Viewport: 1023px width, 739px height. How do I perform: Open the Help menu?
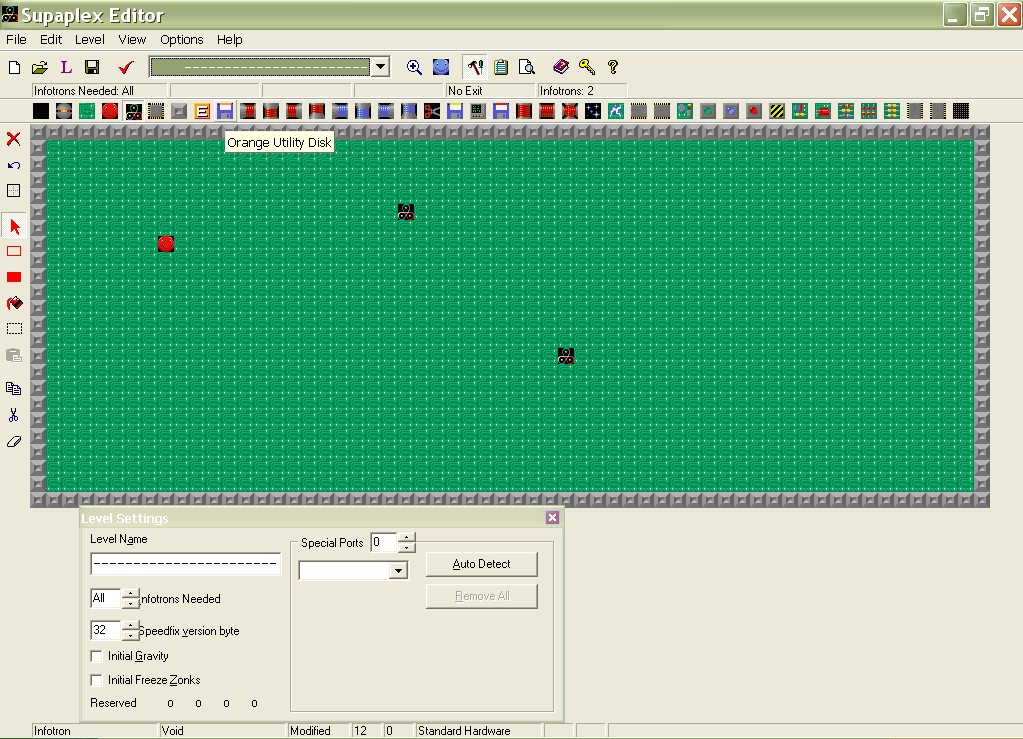[230, 40]
